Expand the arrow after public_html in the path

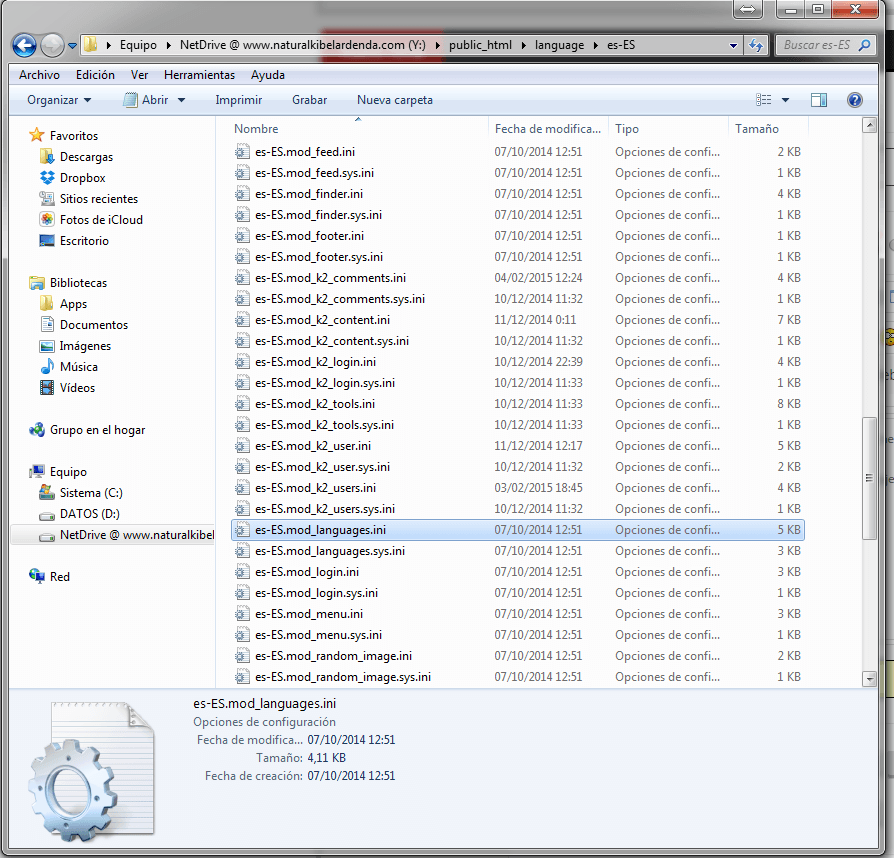(x=523, y=45)
